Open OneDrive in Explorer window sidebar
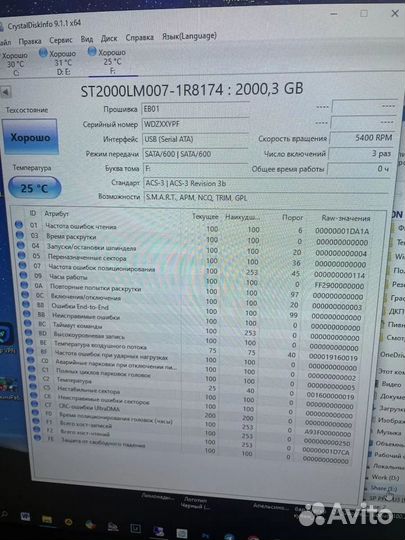Viewport: 405px width, 540px height. pos(392,355)
